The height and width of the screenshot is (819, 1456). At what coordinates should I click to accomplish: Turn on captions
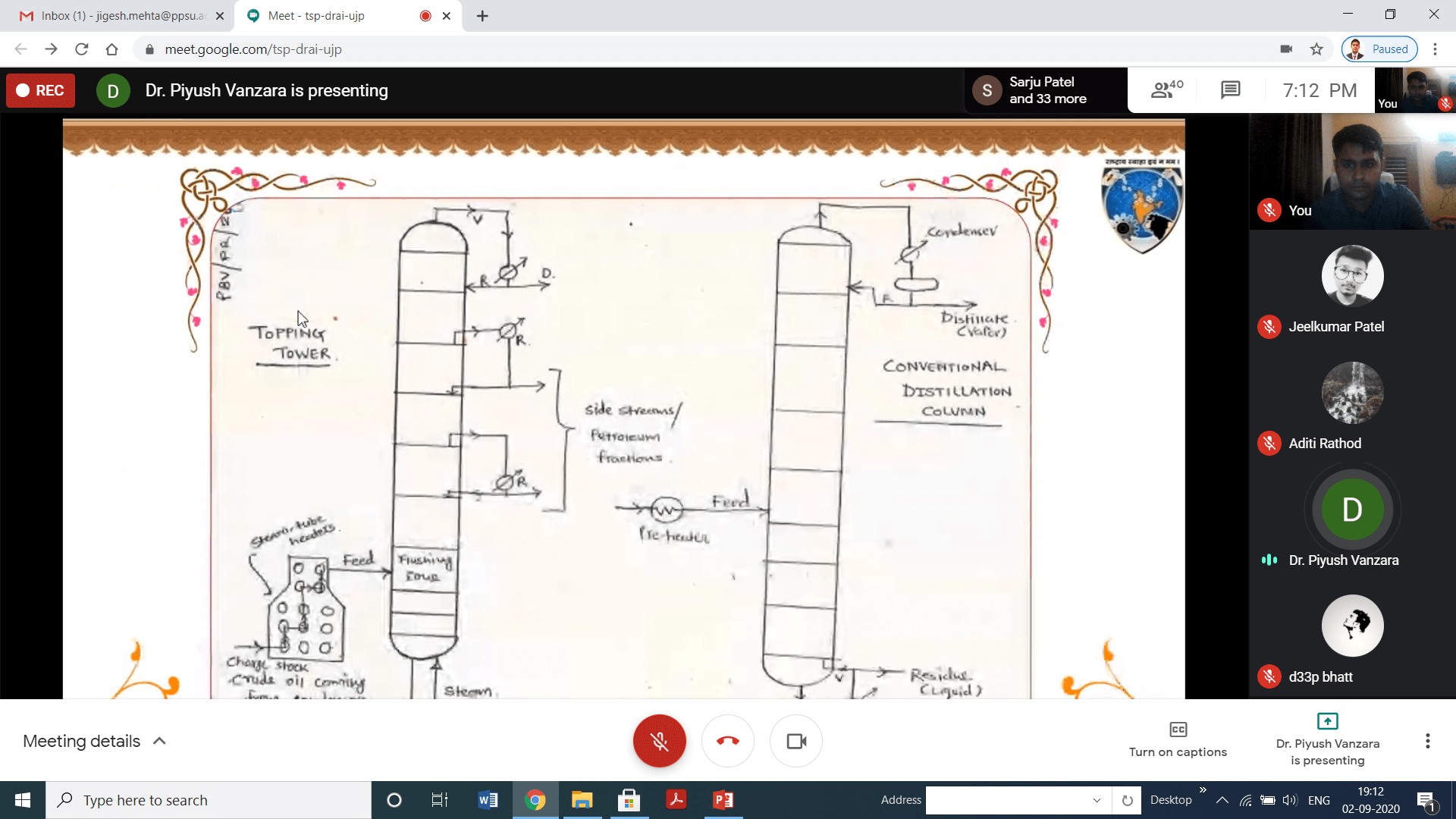(x=1178, y=739)
